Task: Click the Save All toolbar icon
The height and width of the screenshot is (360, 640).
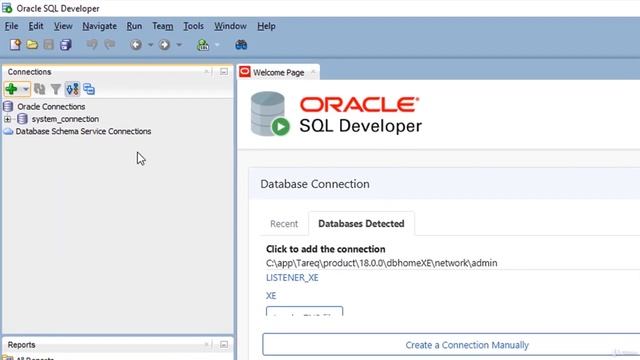Action: [66, 44]
